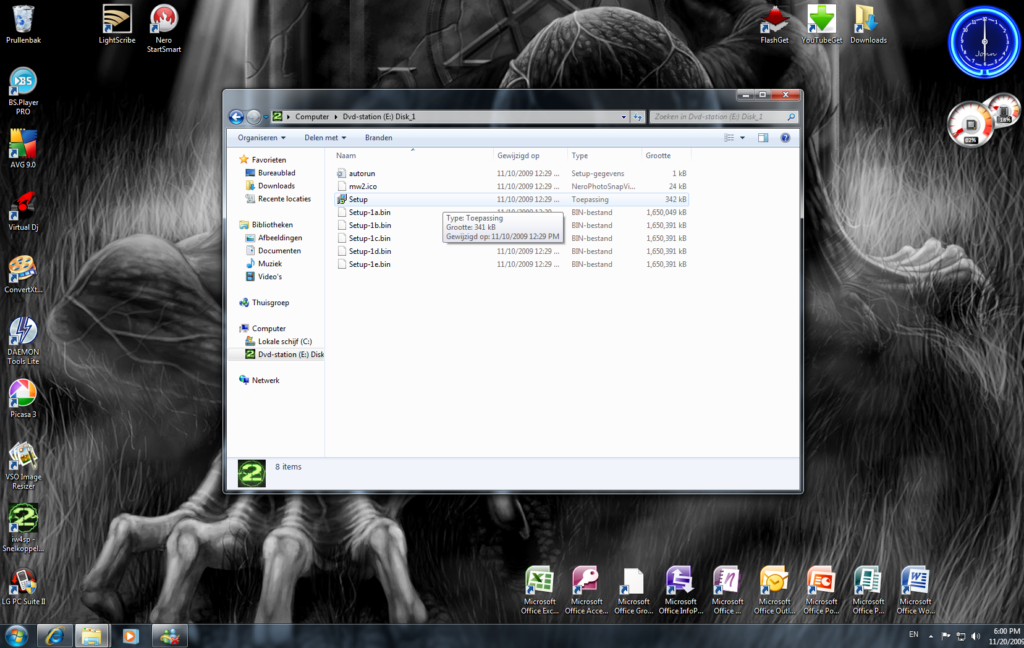The image size is (1024, 648).
Task: Select YouTubeGet desktop shortcut
Action: [x=822, y=25]
